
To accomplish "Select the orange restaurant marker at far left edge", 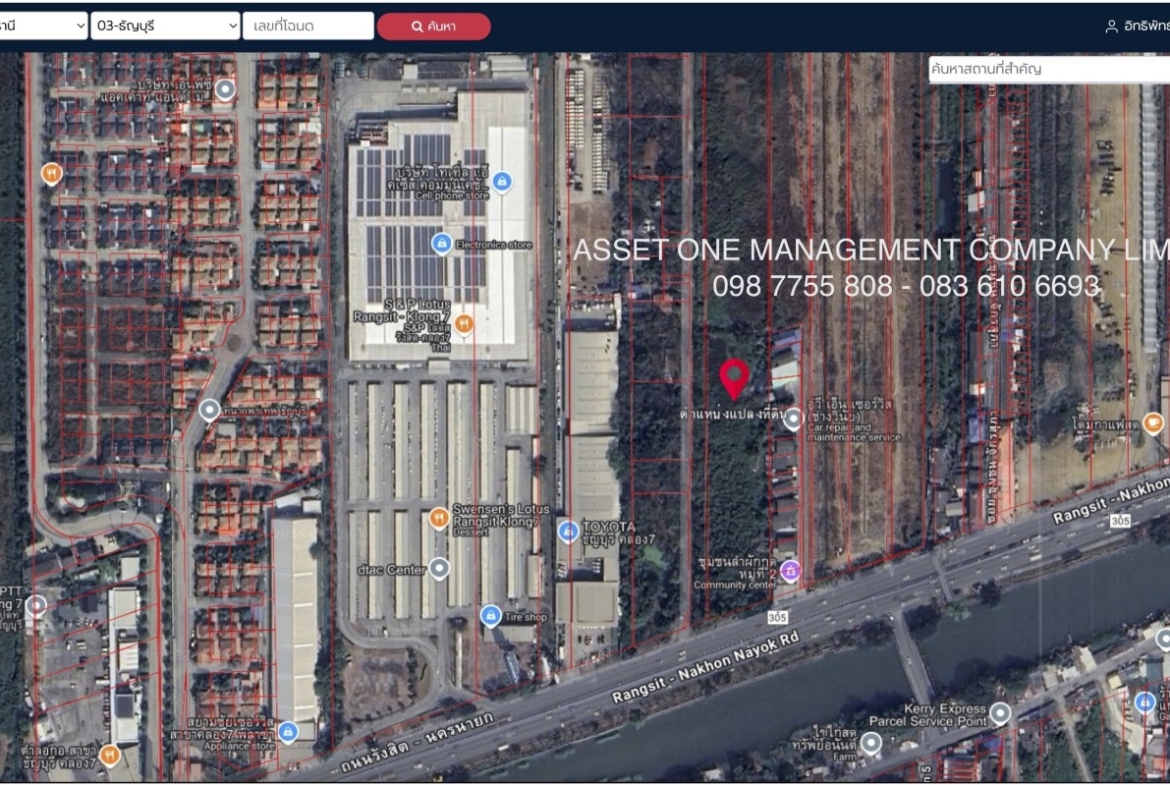I will 51,174.
